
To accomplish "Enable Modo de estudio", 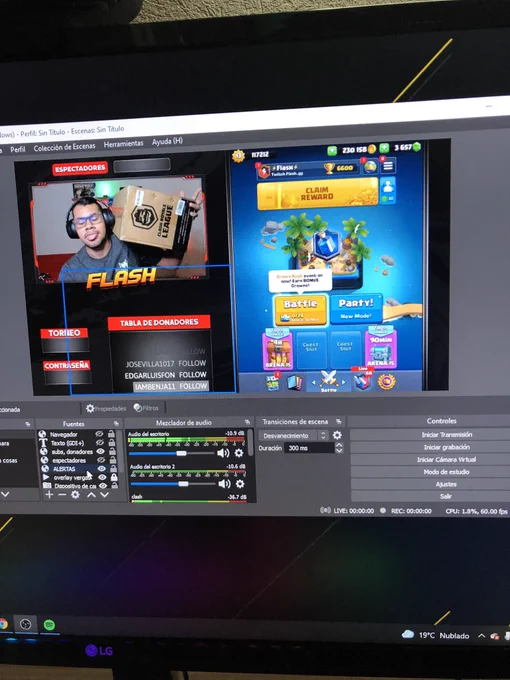I will coord(446,472).
